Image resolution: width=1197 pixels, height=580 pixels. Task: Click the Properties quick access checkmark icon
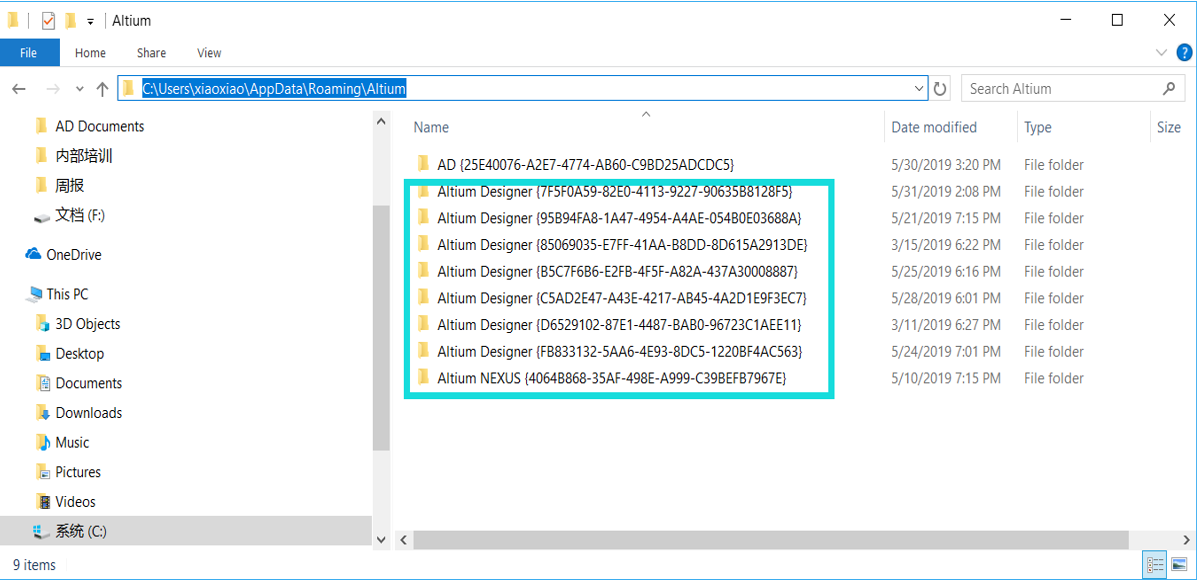(48, 21)
